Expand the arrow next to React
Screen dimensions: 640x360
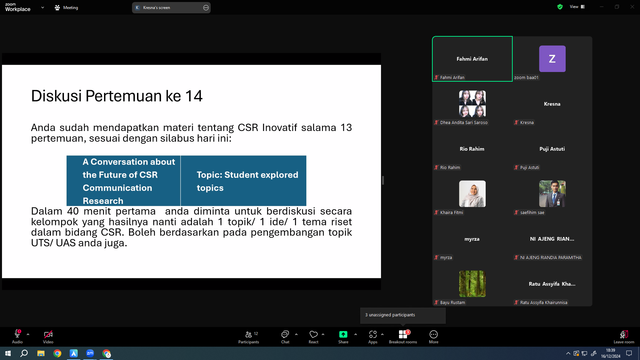323,334
